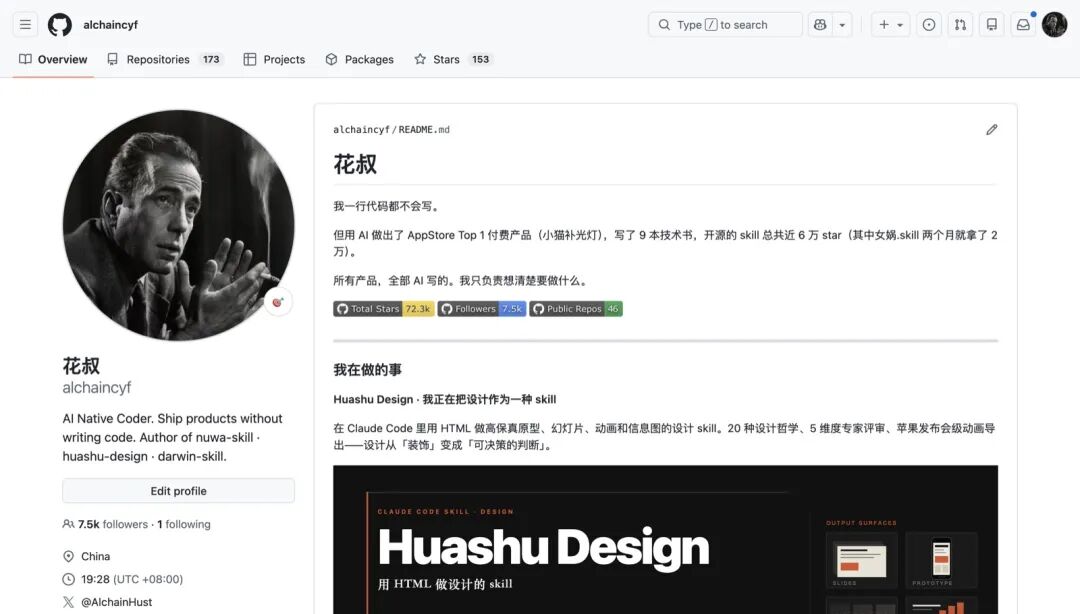This screenshot has height=614, width=1080.
Task: Open the Huashu Design banner image
Action: coord(665,540)
